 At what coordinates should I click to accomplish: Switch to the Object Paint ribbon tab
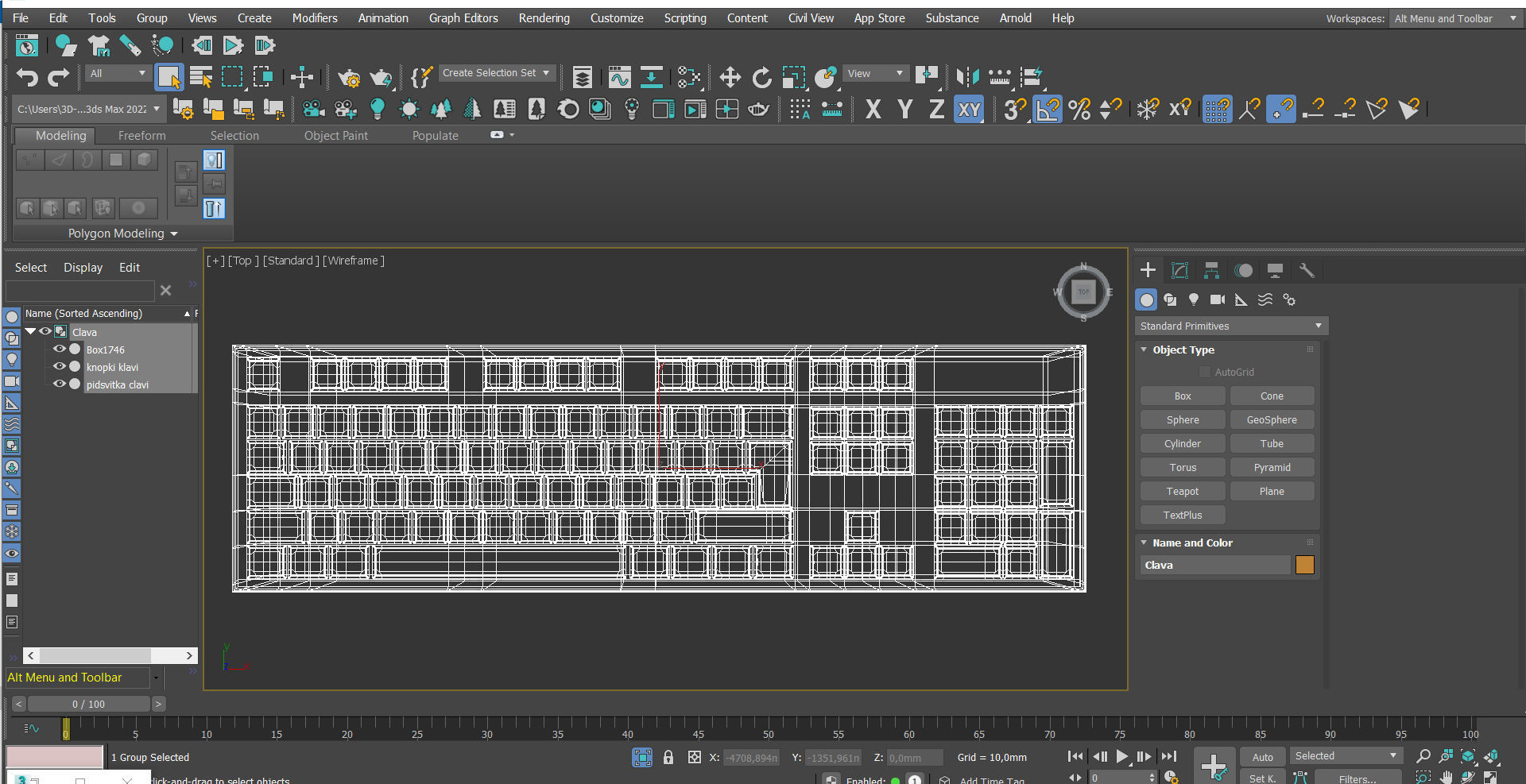pos(336,136)
